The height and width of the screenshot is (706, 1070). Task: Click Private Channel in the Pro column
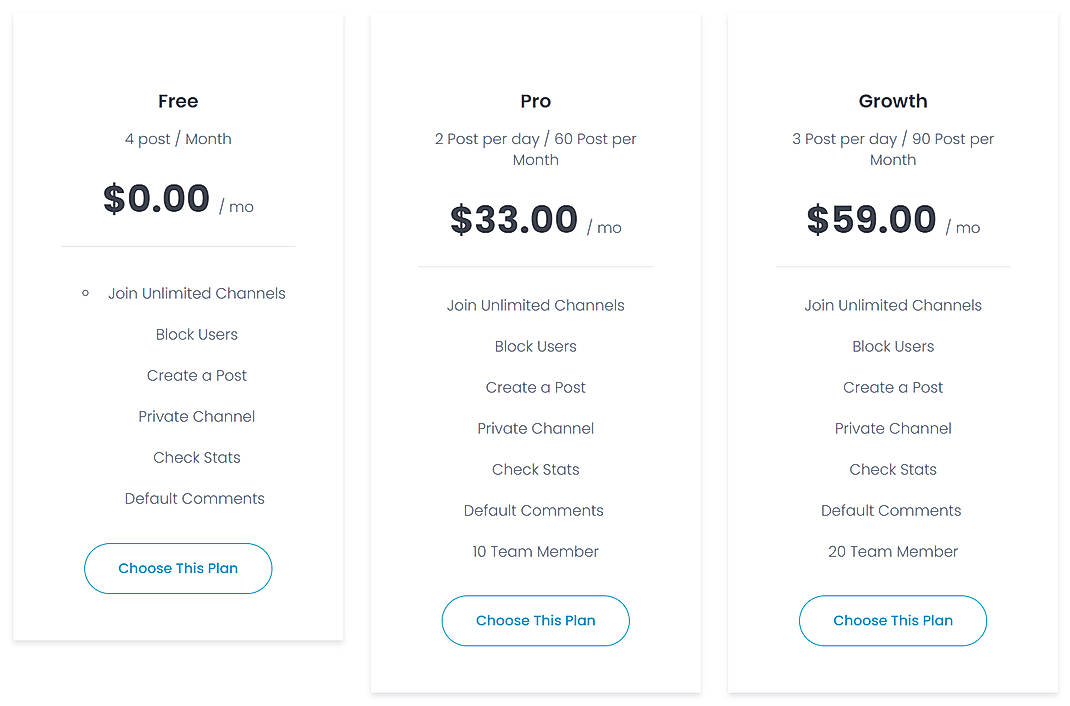(x=535, y=428)
